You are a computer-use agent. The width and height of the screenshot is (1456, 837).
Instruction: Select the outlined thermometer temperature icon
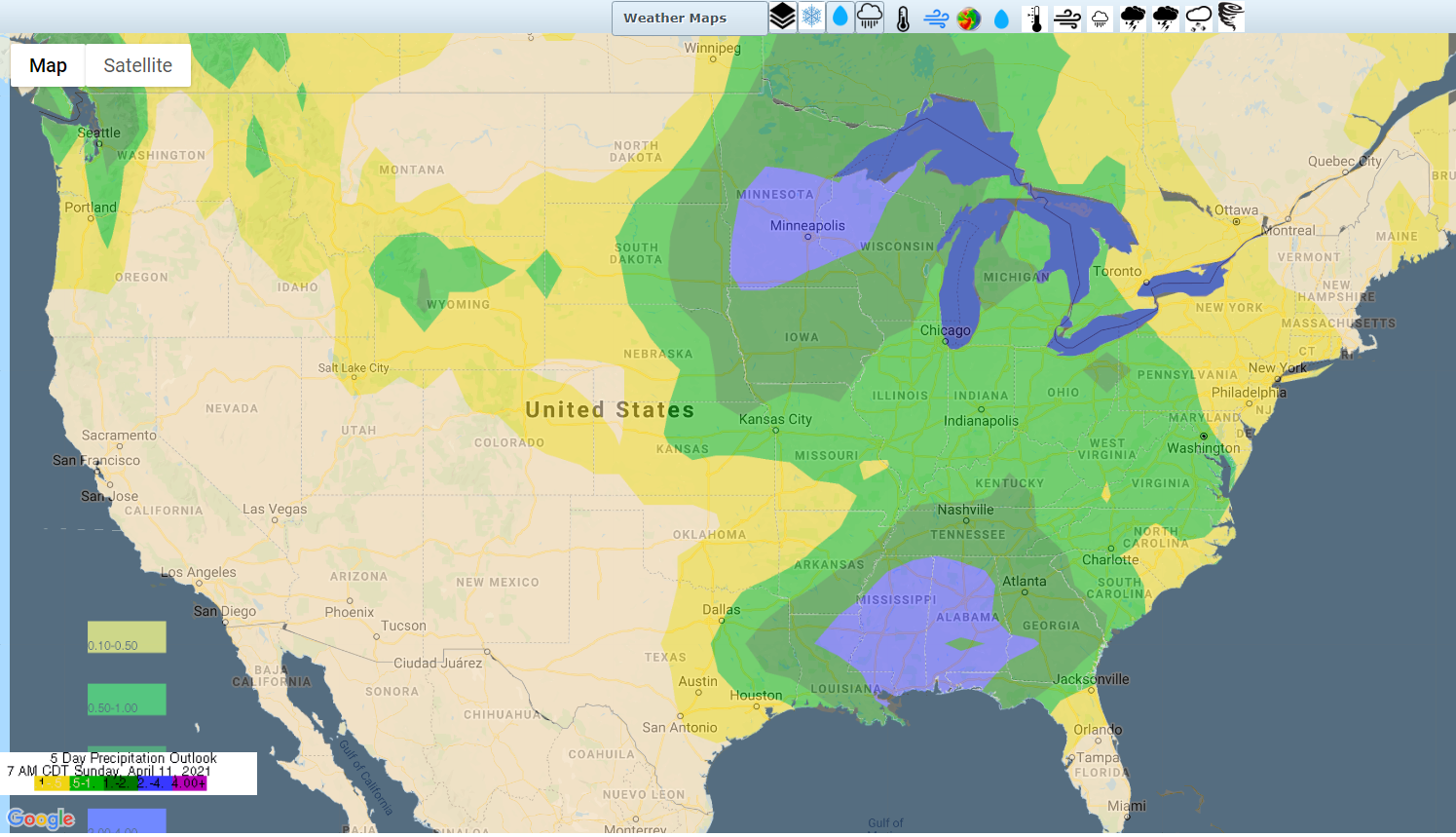903,19
